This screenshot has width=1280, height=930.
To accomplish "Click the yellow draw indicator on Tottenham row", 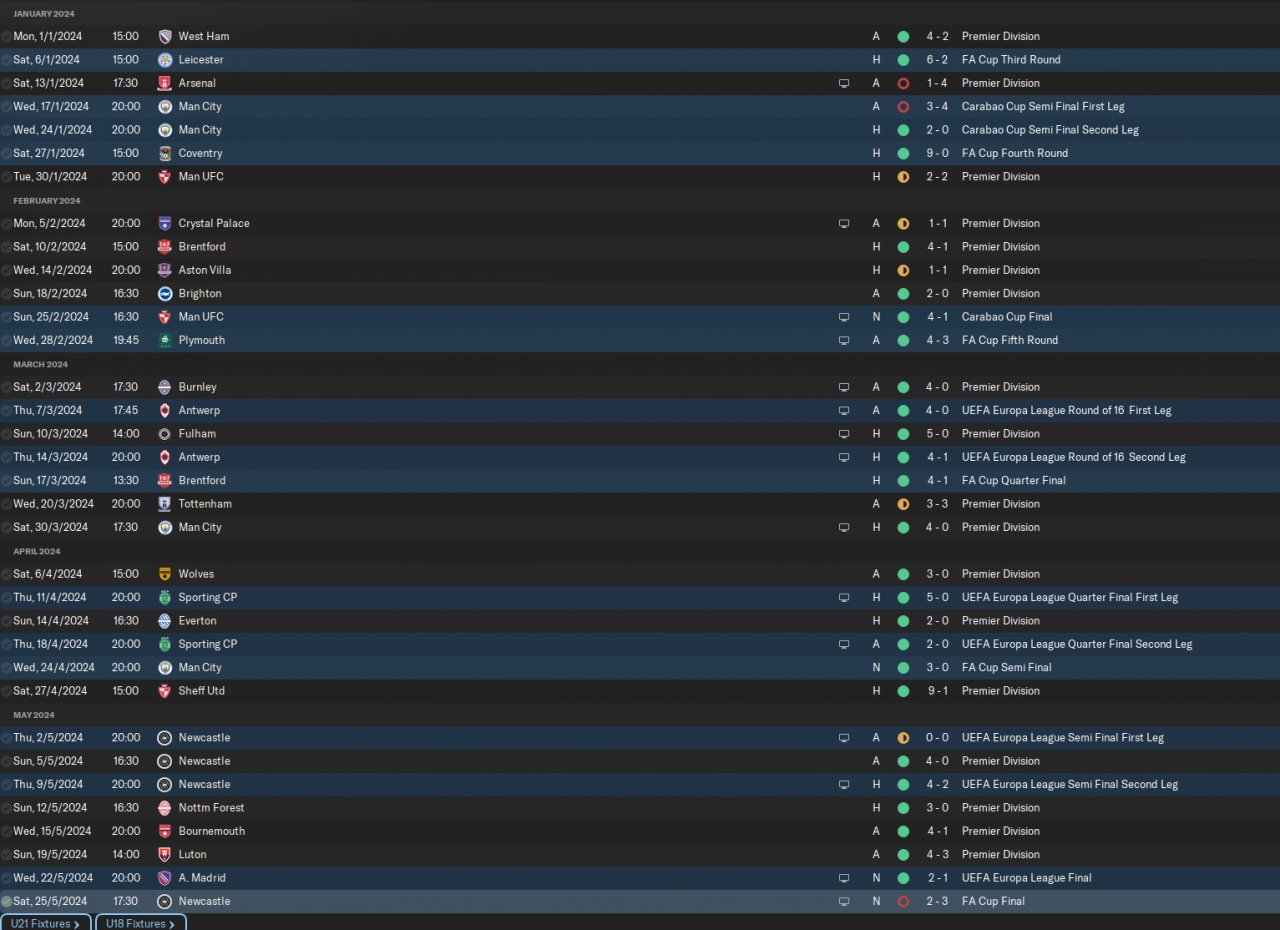I will (x=903, y=504).
